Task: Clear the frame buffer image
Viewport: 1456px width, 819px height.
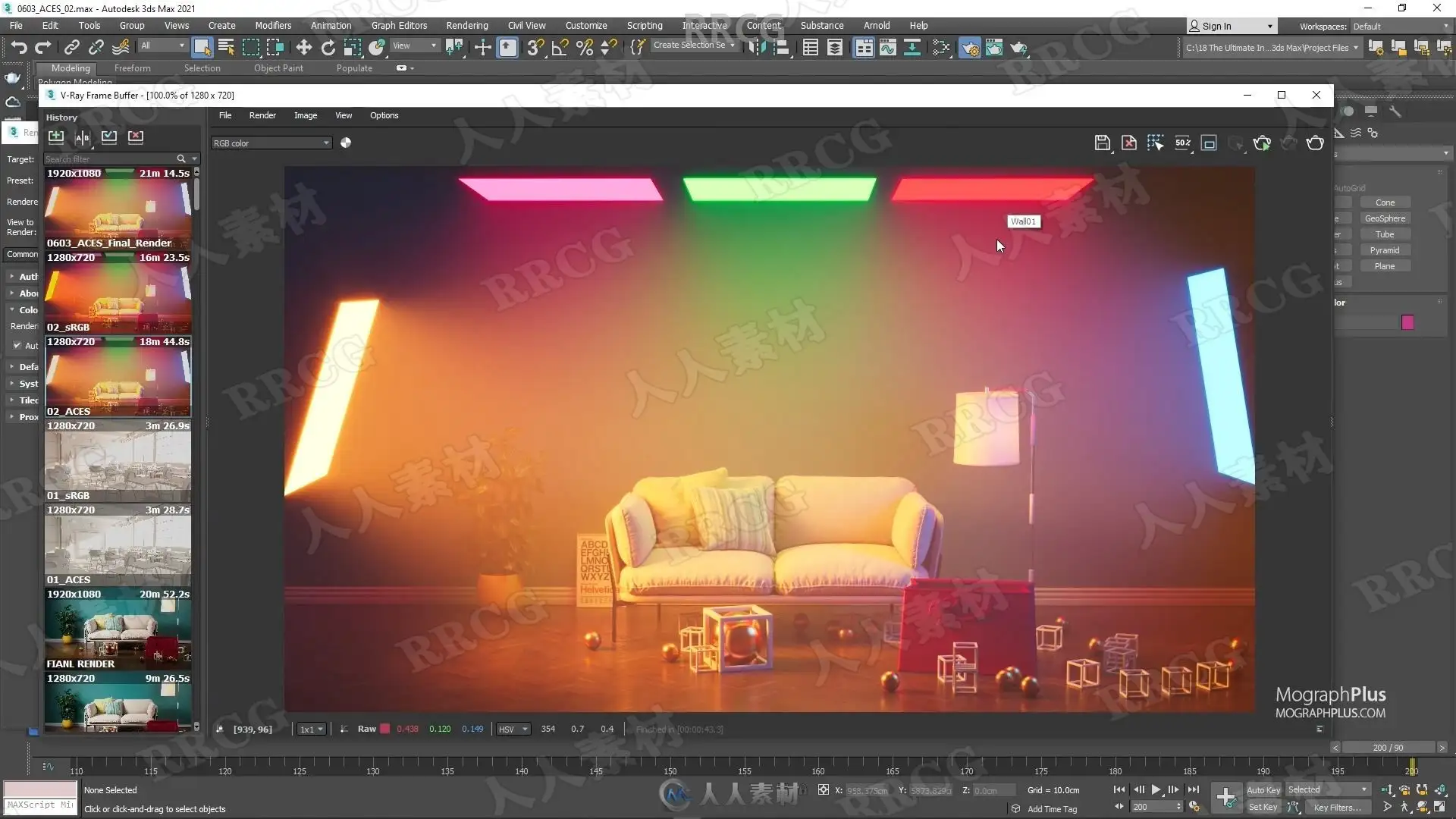Action: (1129, 143)
